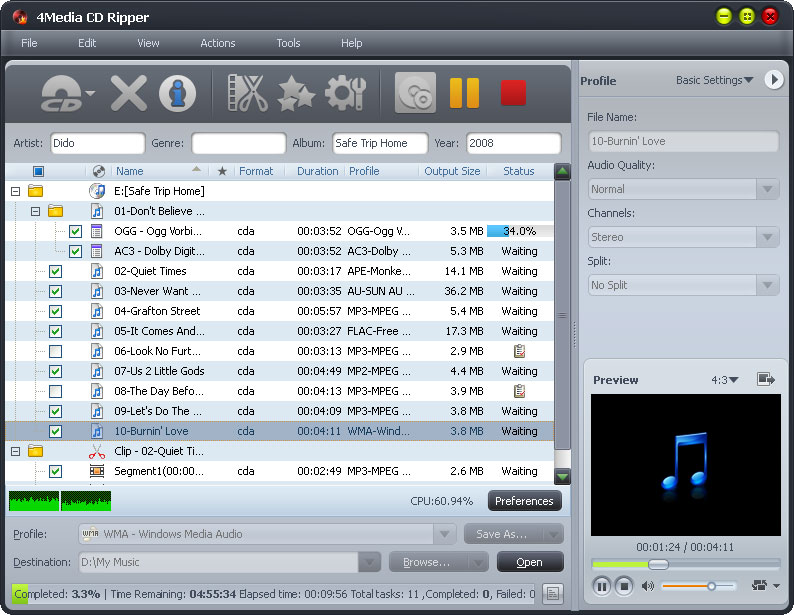The width and height of the screenshot is (794, 615).
Task: Click the Clip film-scissors toolbar icon
Action: (248, 93)
